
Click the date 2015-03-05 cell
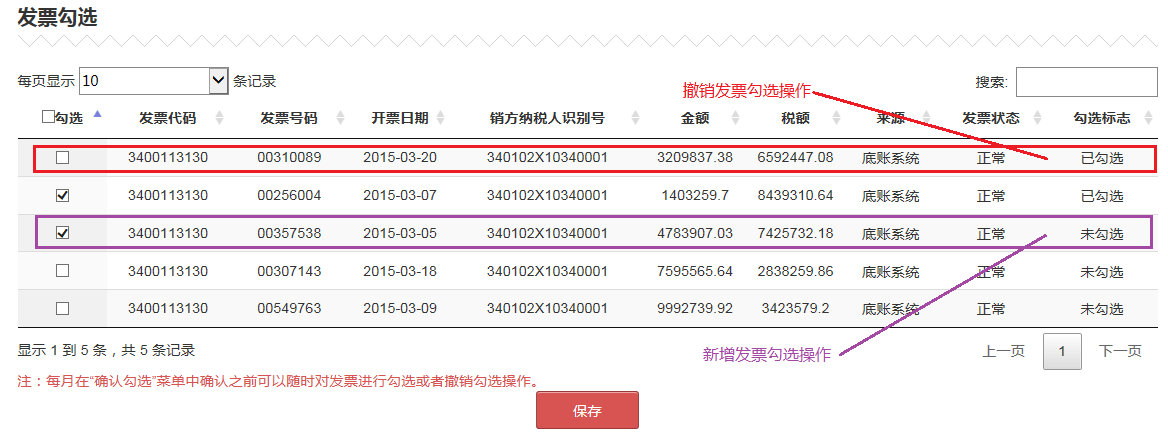click(400, 233)
